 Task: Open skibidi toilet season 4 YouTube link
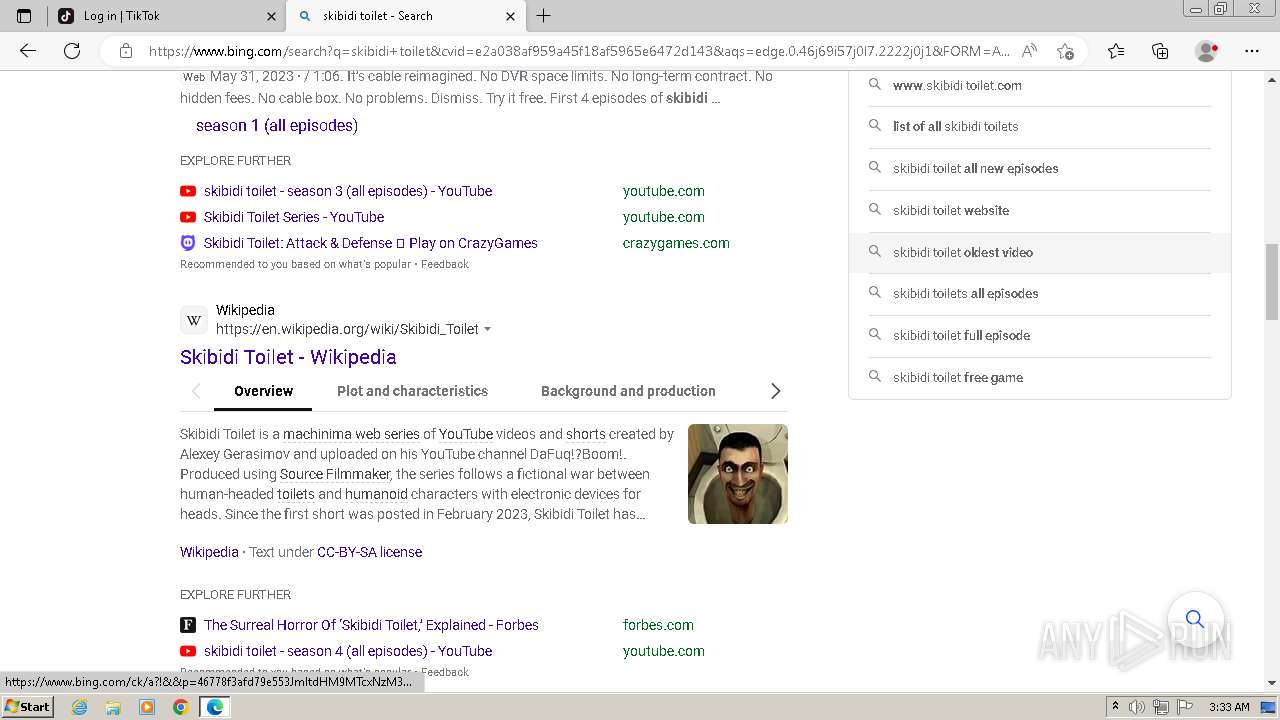point(348,651)
